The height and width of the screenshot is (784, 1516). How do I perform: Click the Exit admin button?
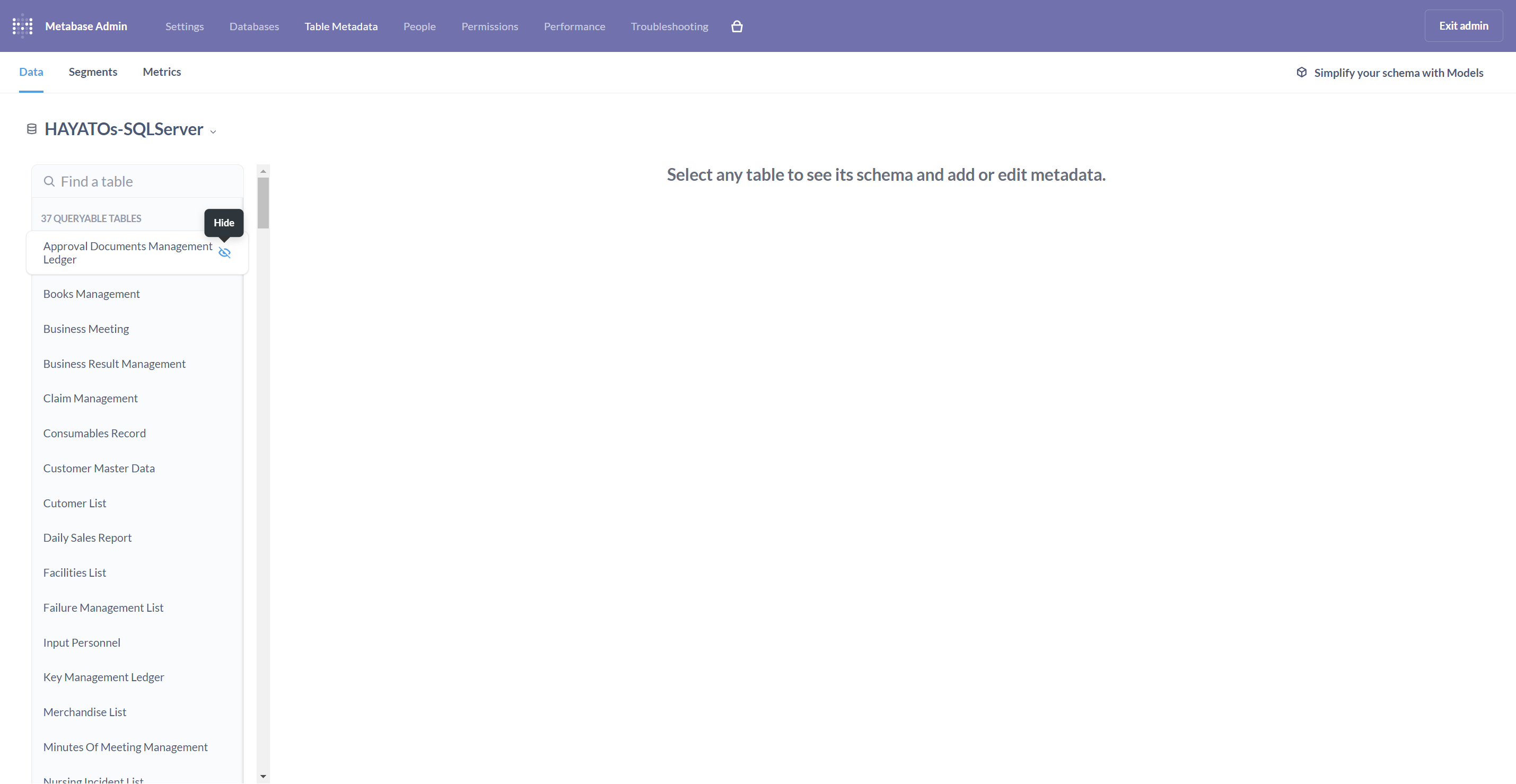tap(1464, 26)
